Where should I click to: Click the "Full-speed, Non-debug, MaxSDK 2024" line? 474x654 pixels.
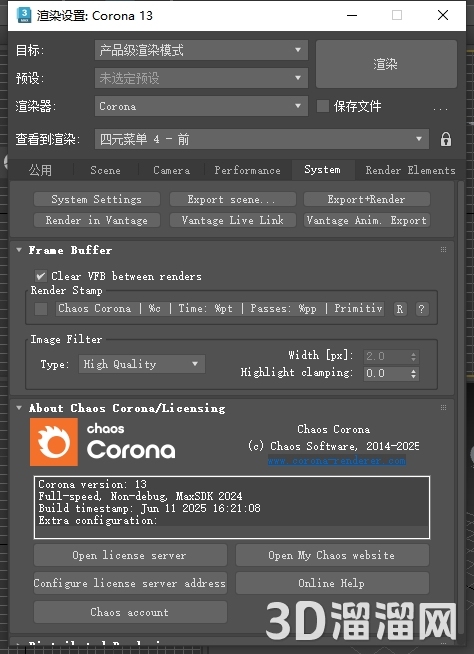click(140, 496)
